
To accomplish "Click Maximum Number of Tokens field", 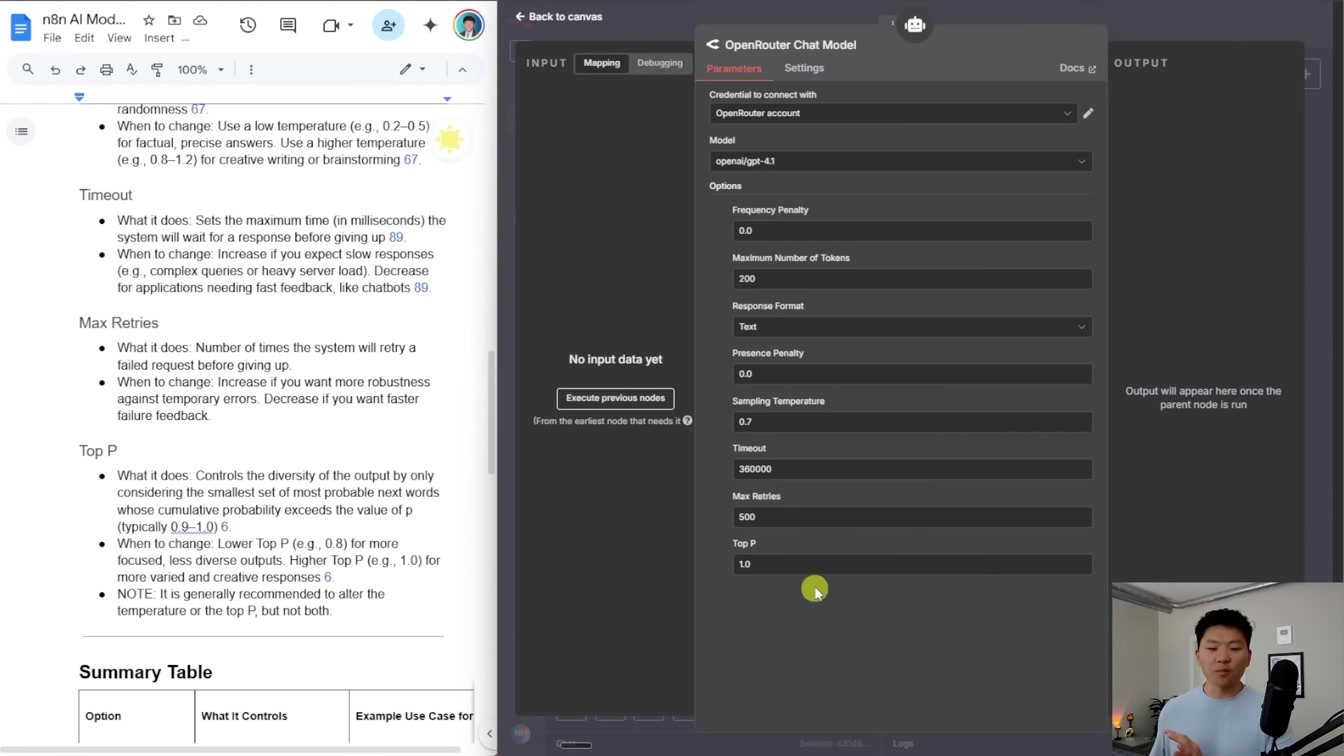I will 912,279.
